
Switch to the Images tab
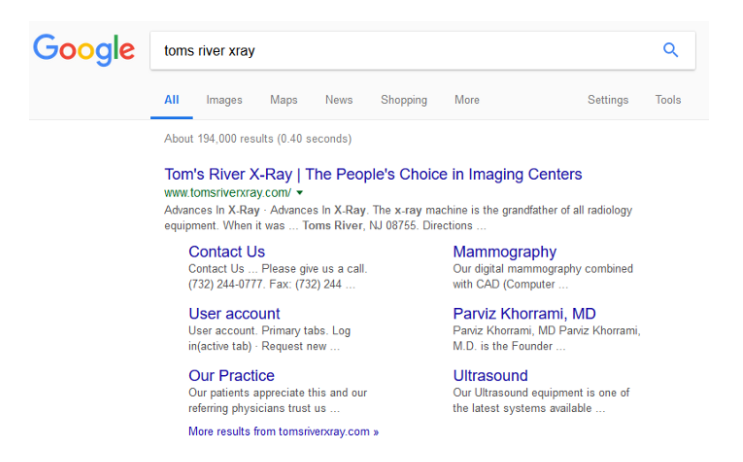point(224,100)
